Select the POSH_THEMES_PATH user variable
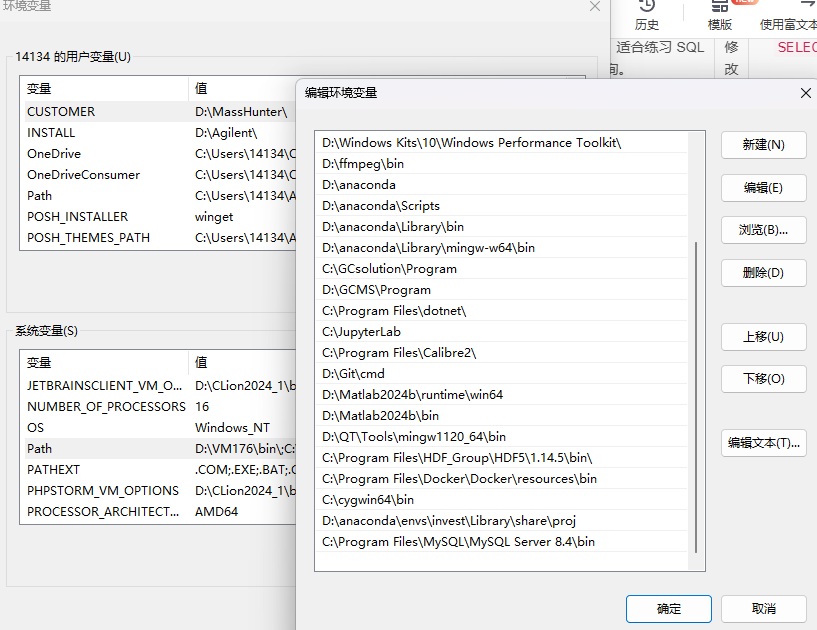The width and height of the screenshot is (817, 630). [x=158, y=238]
